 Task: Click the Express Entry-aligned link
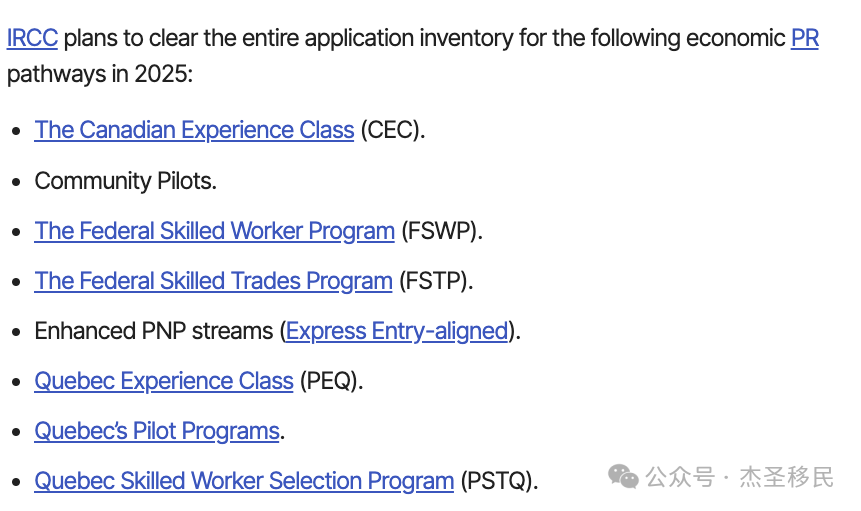coord(397,331)
